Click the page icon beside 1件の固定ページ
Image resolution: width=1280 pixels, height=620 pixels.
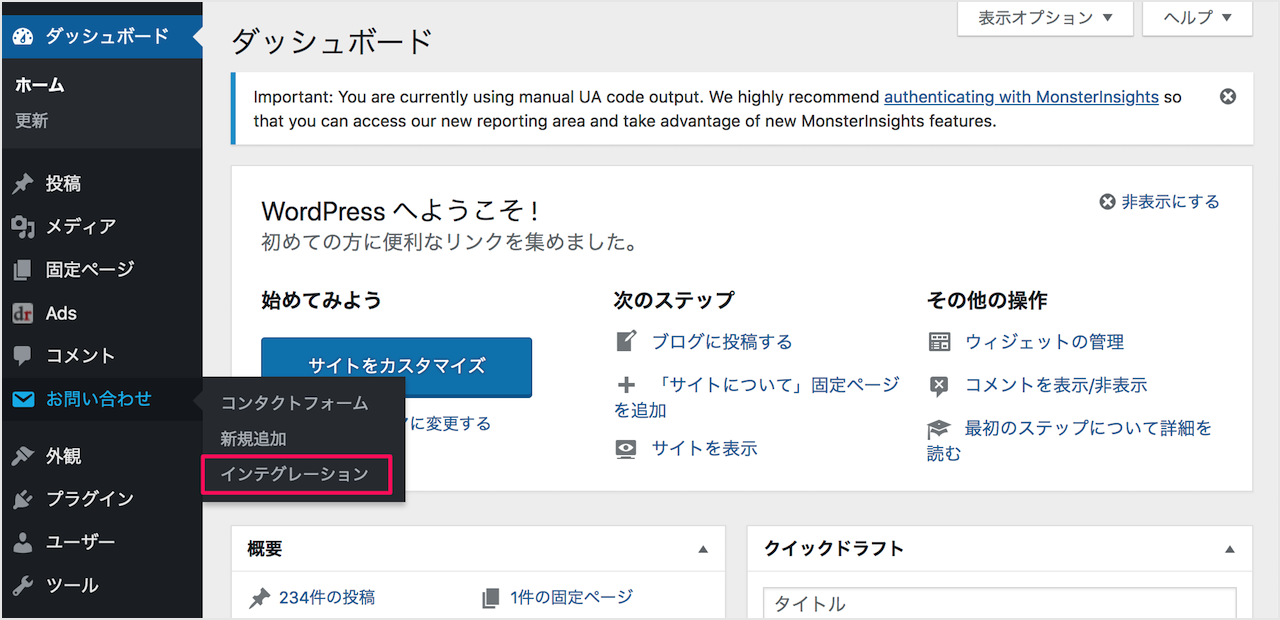tap(490, 598)
